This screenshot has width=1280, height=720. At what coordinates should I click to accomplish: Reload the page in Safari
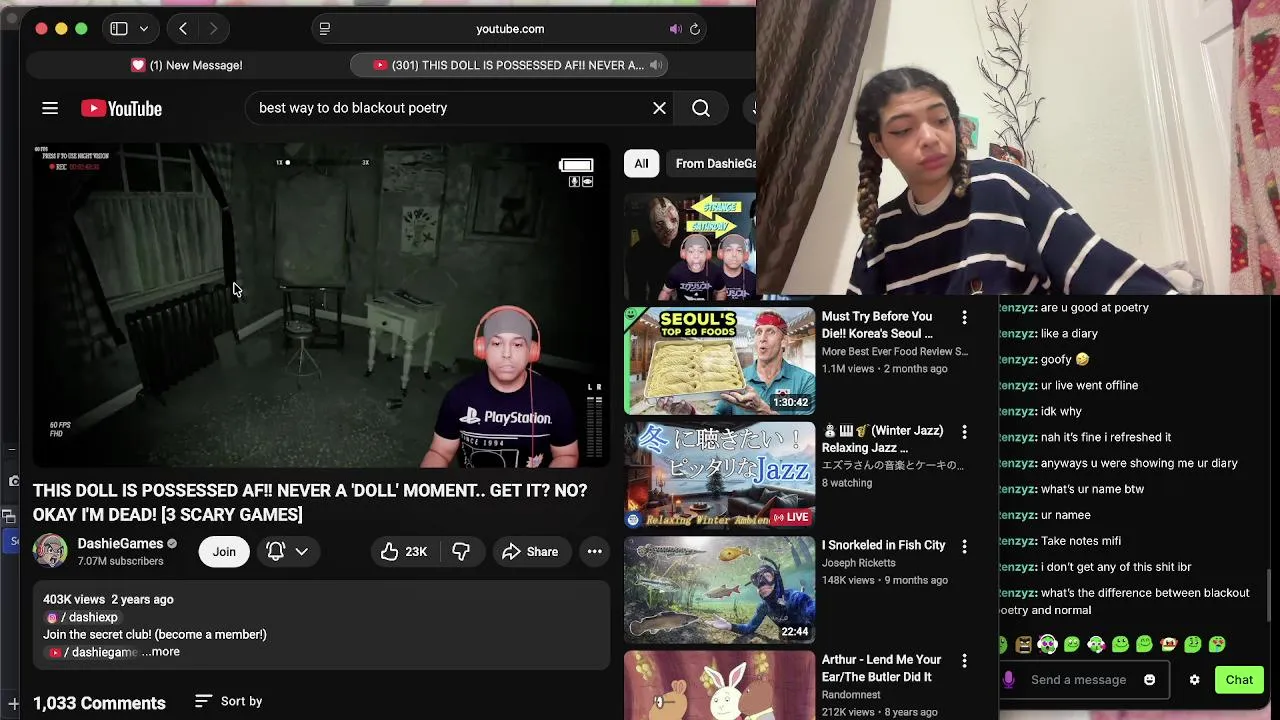(x=695, y=29)
